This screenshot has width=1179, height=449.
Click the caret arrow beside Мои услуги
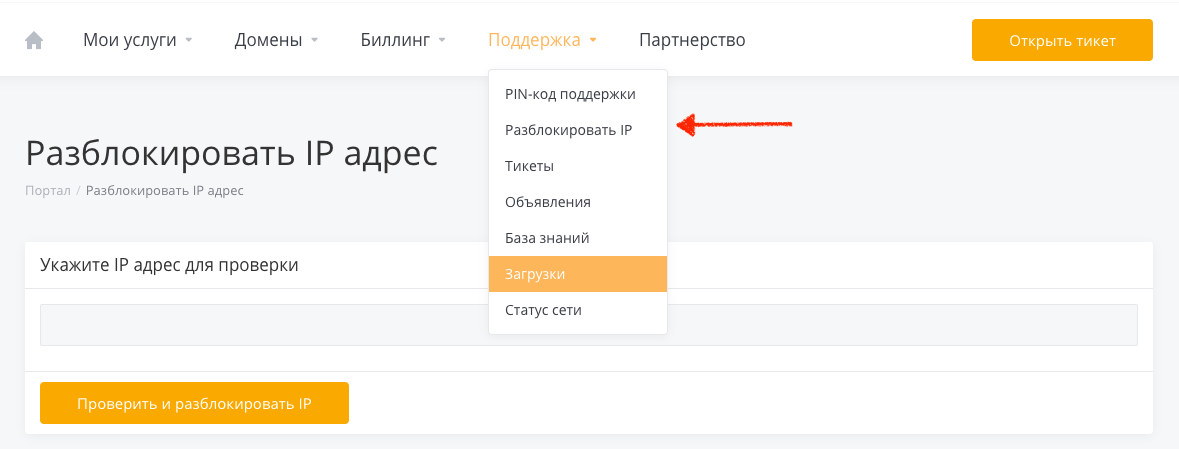[189, 41]
